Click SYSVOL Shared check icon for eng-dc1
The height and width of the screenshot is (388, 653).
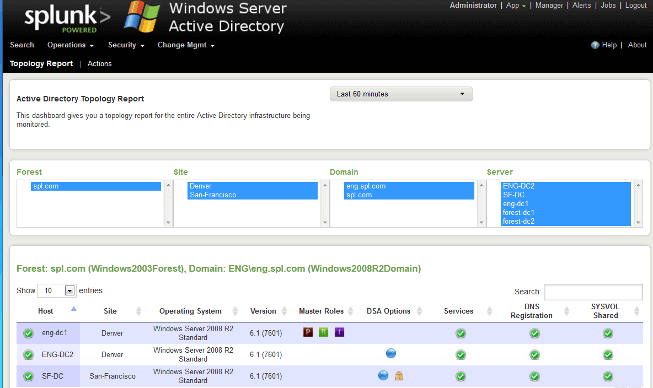point(608,333)
